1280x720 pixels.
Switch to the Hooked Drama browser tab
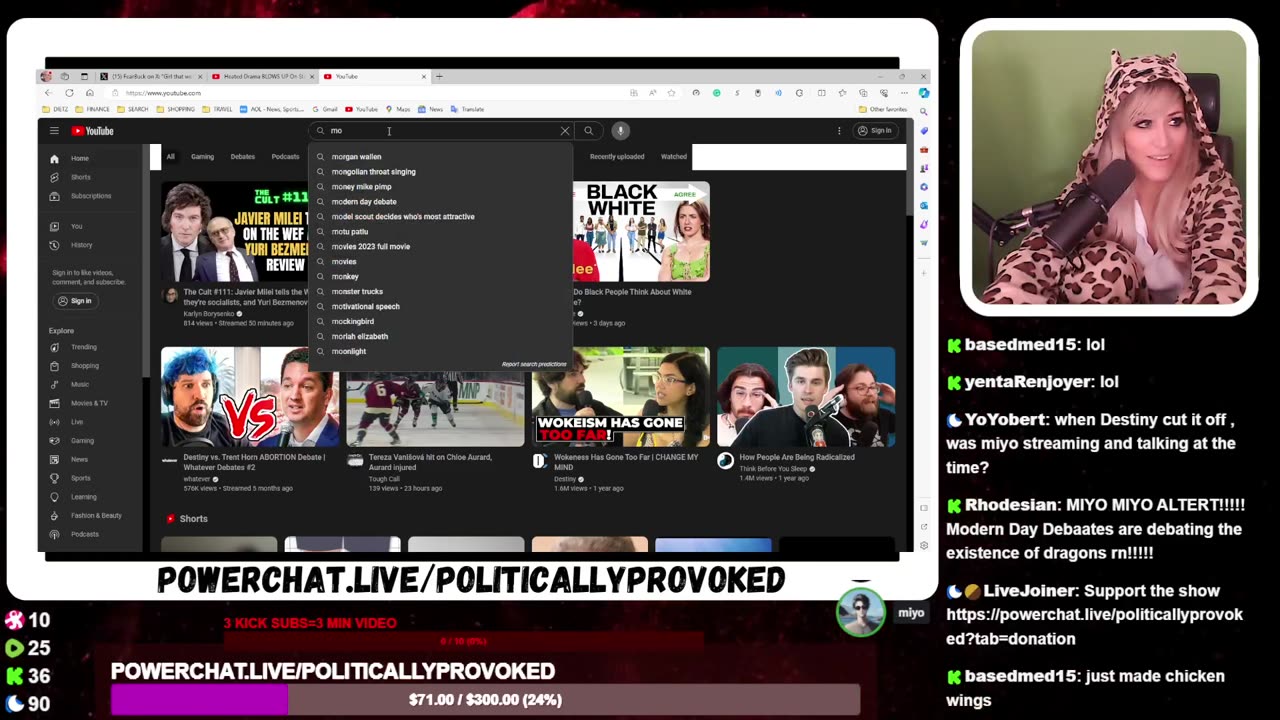point(262,76)
